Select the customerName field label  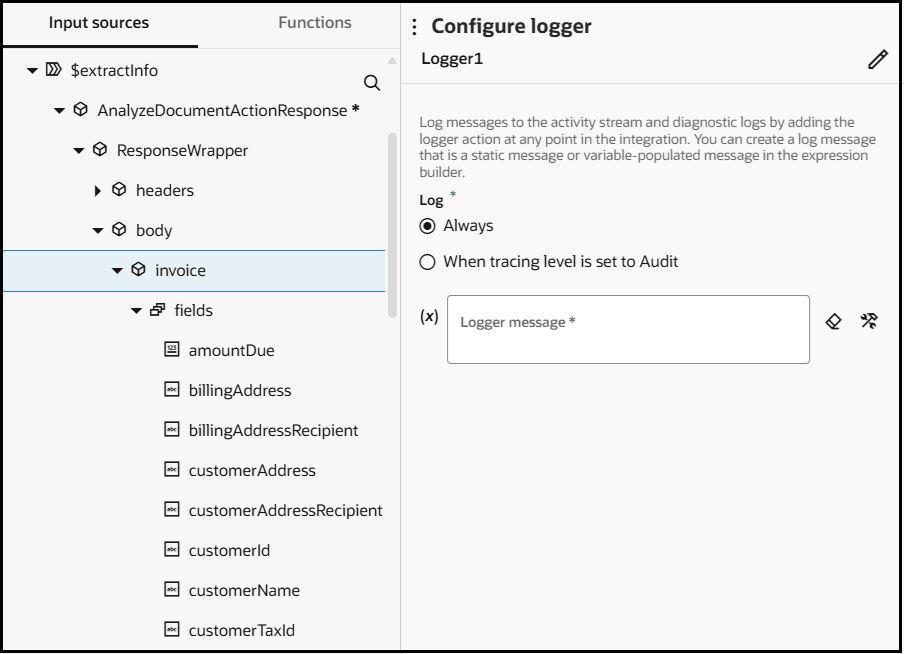click(244, 590)
